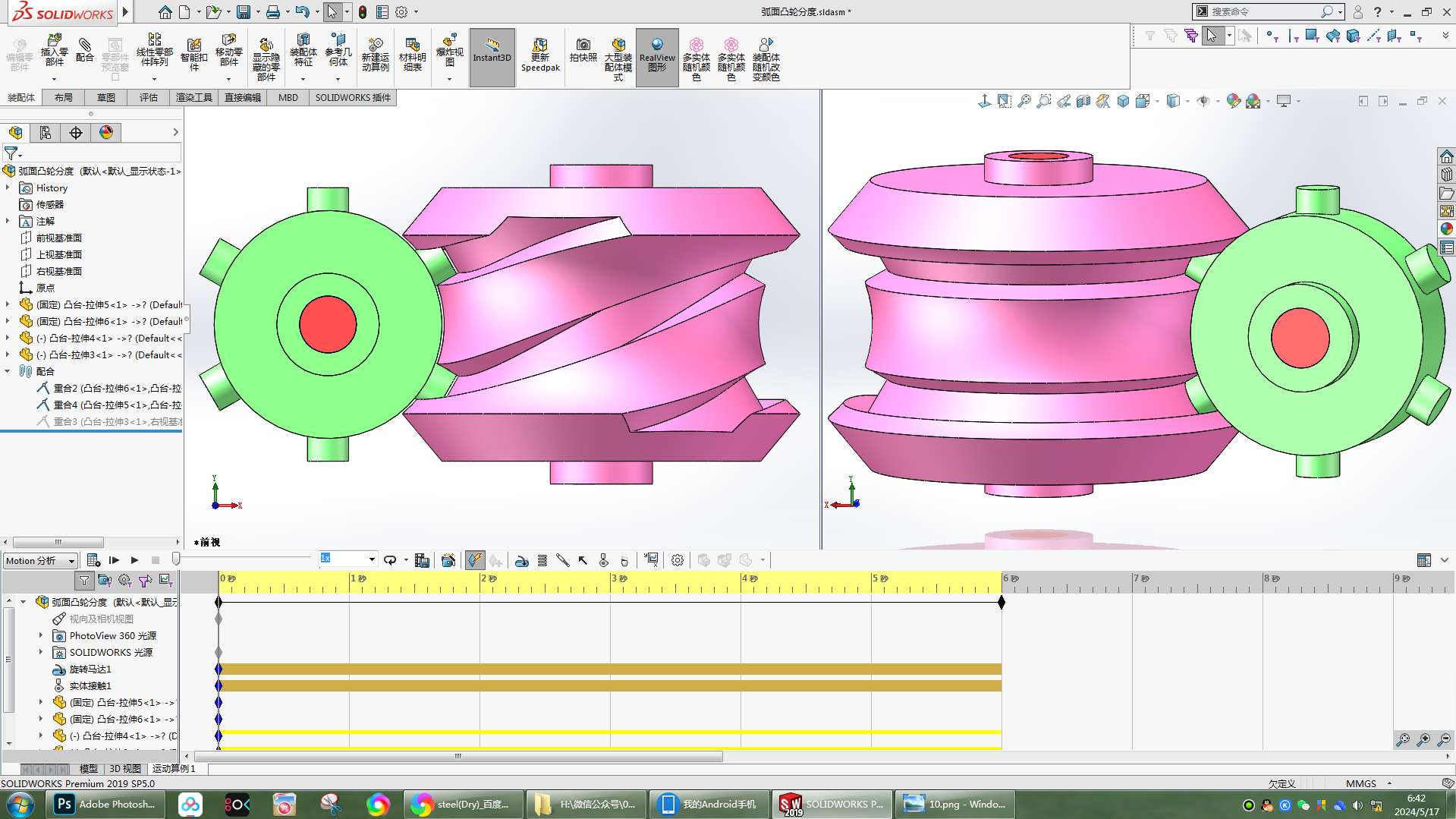Open Adobe Photoshop from the taskbar
This screenshot has height=819, width=1456.
pos(106,805)
